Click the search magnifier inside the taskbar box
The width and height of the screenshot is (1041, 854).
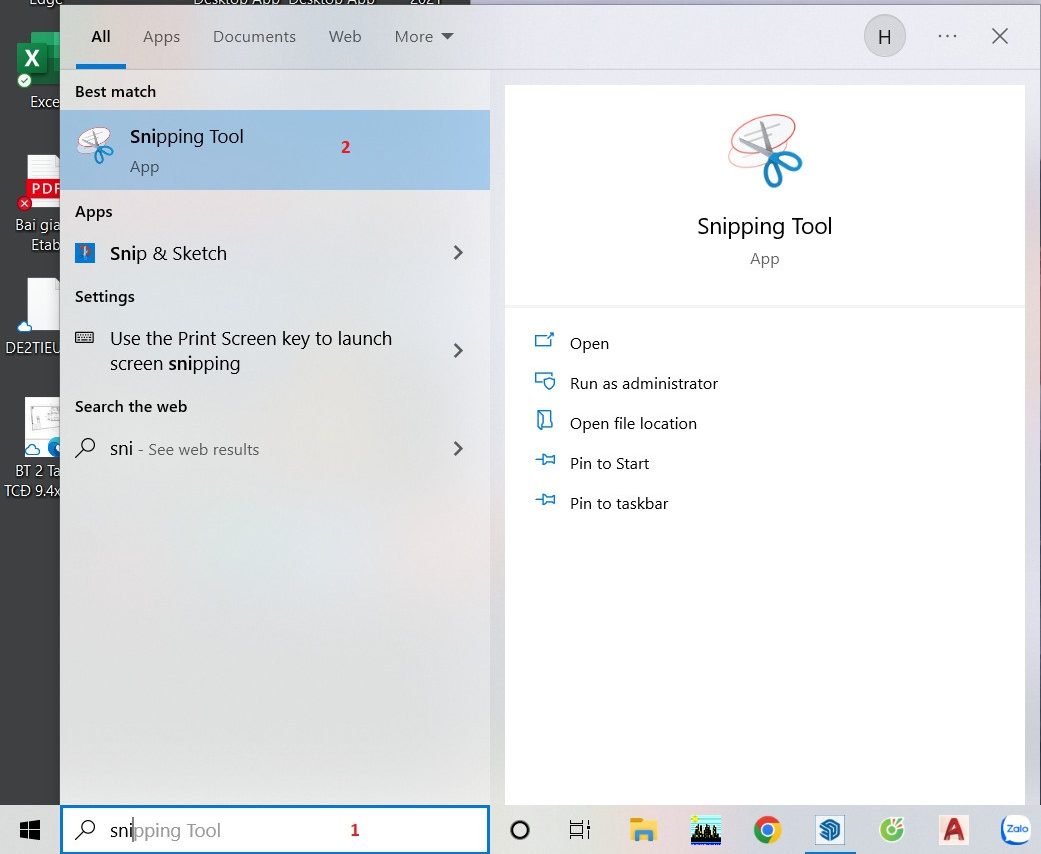(86, 829)
